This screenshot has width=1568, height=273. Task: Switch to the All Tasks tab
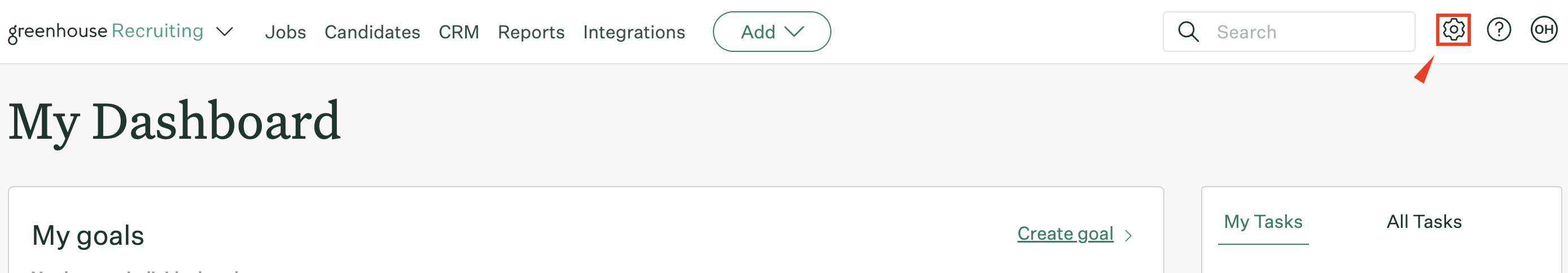coord(1424,222)
